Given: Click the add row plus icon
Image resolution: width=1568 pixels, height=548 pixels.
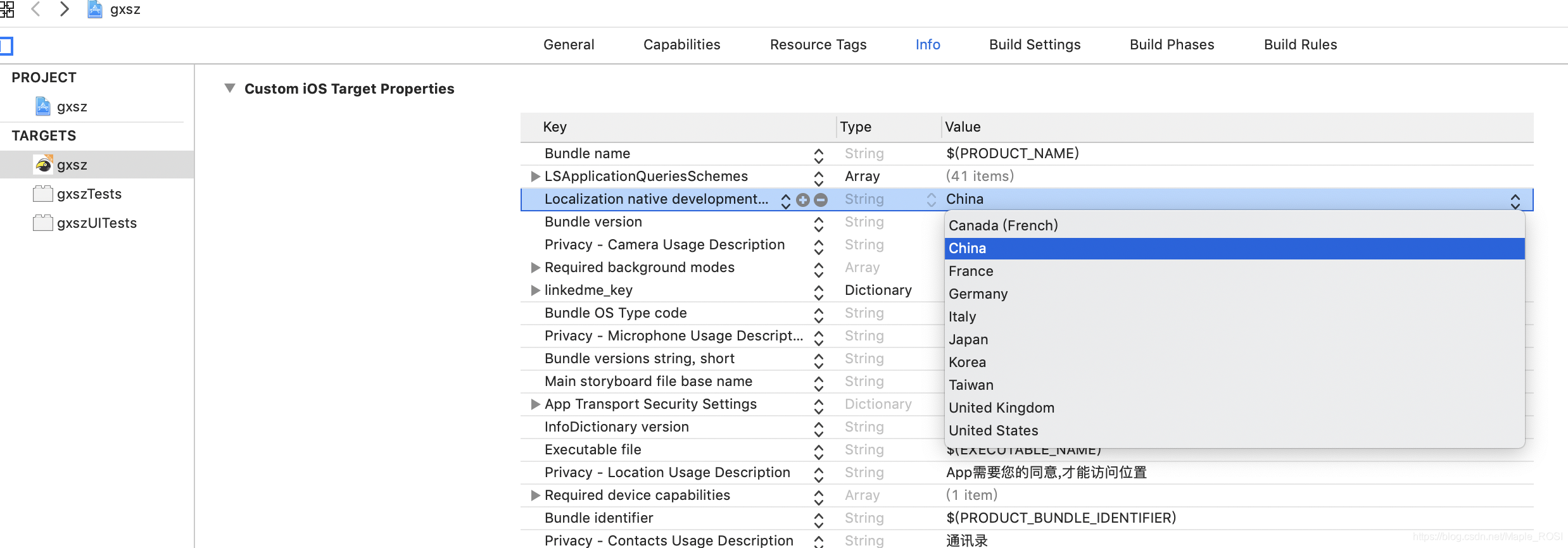Looking at the screenshot, I should tap(803, 200).
